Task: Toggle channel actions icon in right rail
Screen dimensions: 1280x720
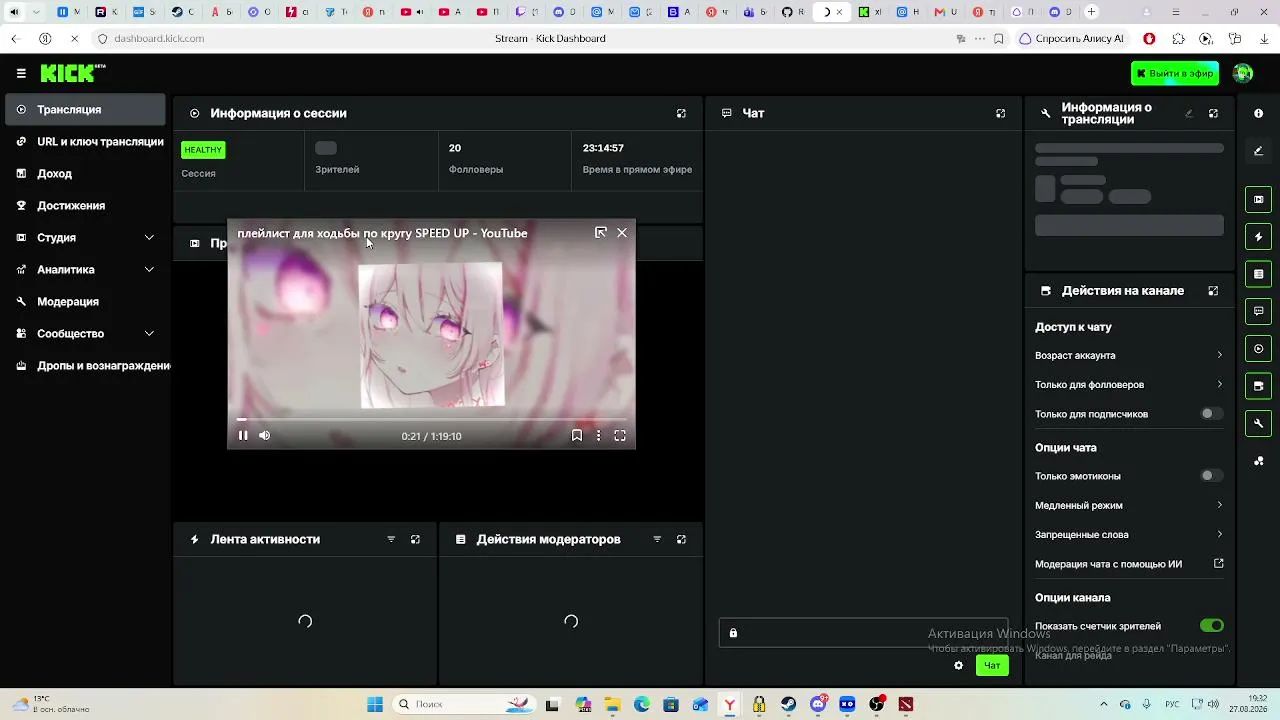Action: click(x=1259, y=386)
